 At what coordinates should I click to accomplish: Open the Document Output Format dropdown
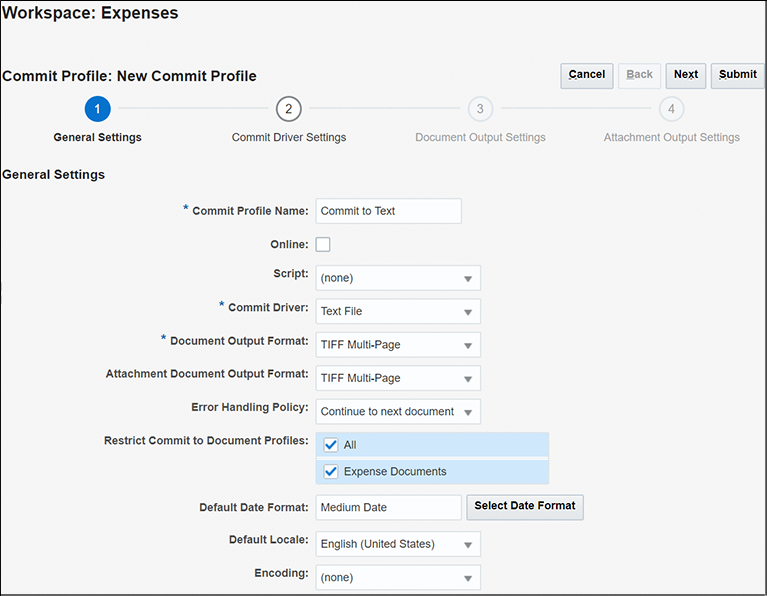pos(398,345)
